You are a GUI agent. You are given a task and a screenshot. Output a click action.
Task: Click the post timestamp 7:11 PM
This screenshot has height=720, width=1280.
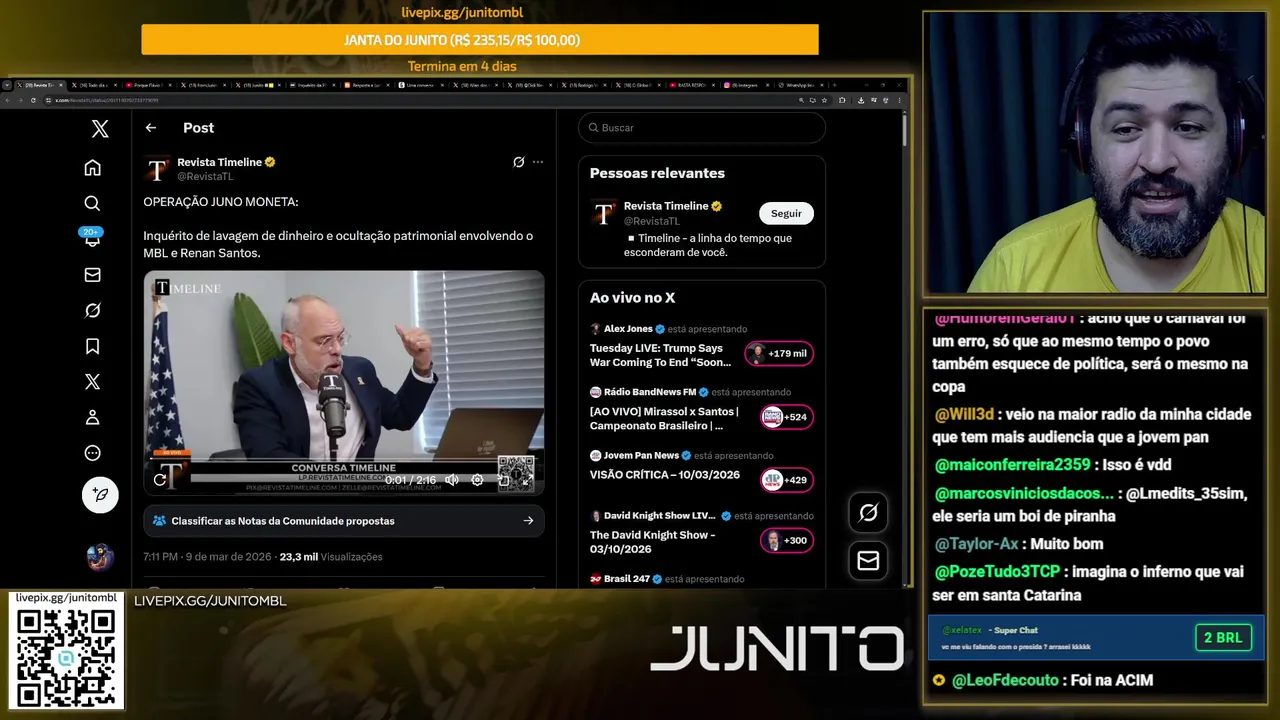(x=207, y=557)
